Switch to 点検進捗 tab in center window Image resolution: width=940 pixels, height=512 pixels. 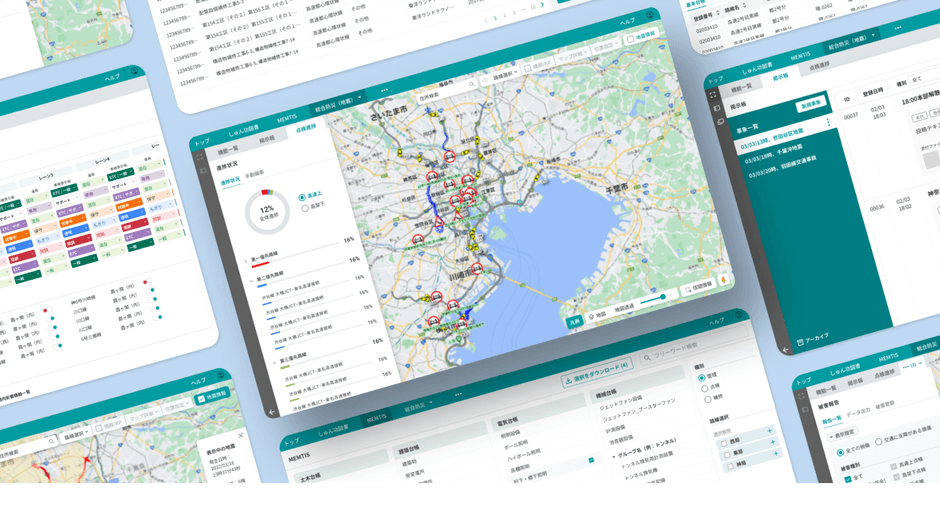(x=306, y=128)
